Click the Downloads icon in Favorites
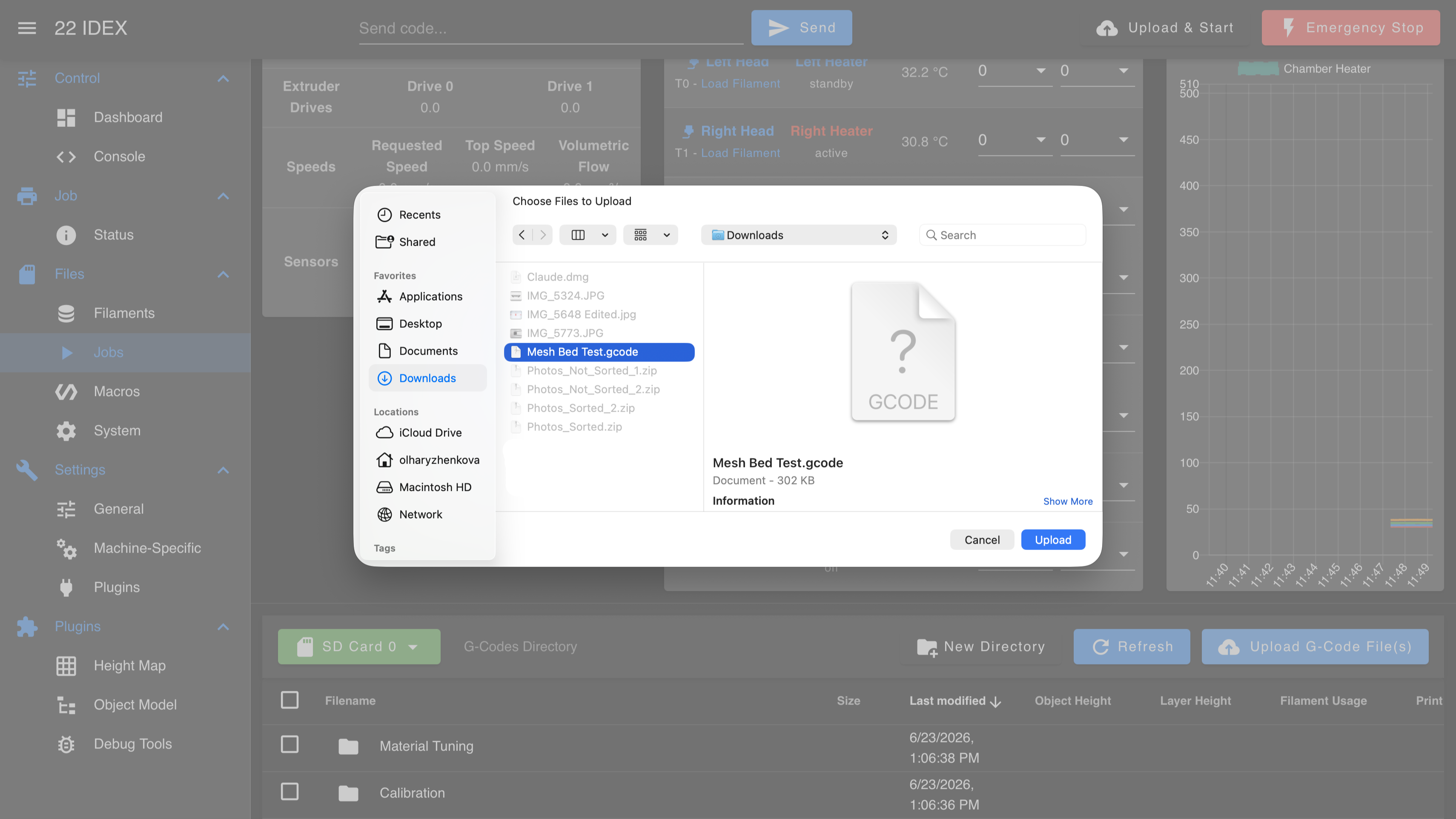The image size is (1456, 819). (384, 378)
